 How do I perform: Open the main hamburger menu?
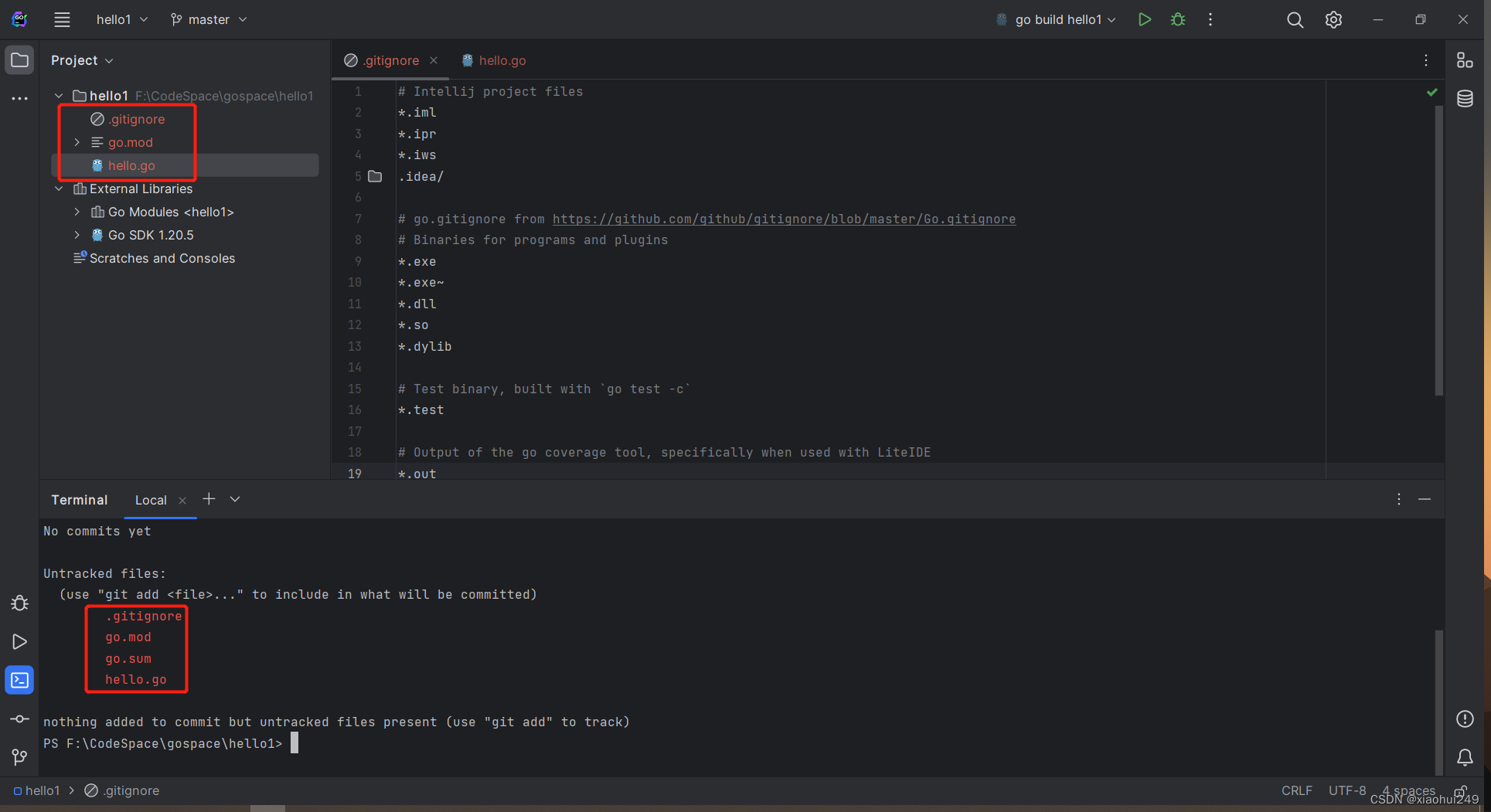point(62,19)
